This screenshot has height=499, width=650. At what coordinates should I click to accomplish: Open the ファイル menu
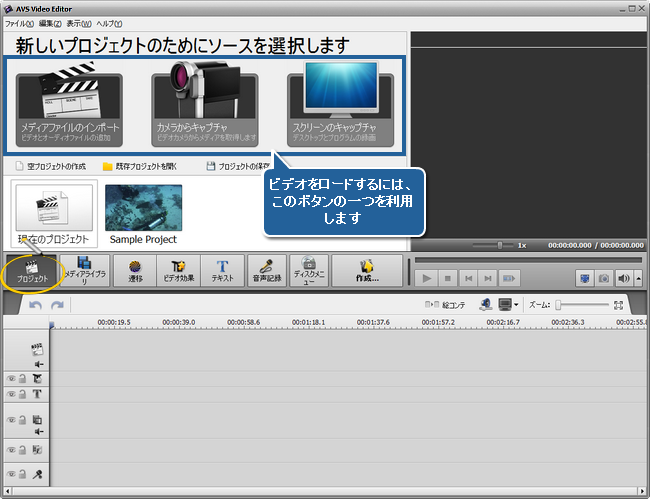(x=19, y=22)
